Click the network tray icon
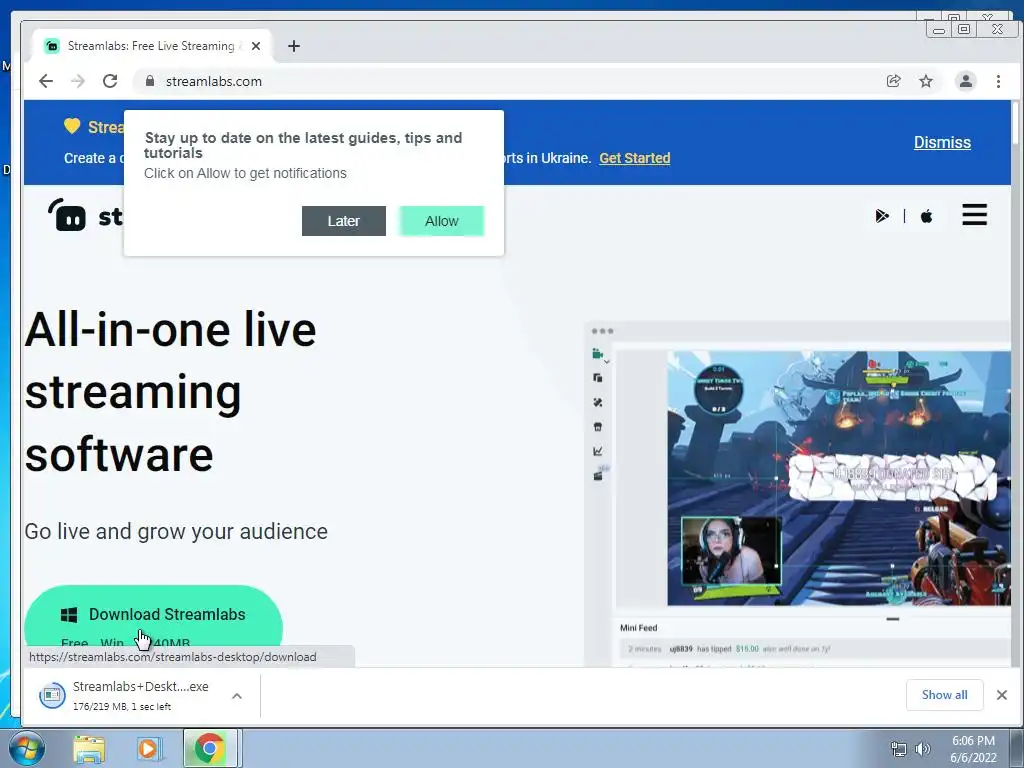The height and width of the screenshot is (768, 1024). point(899,749)
